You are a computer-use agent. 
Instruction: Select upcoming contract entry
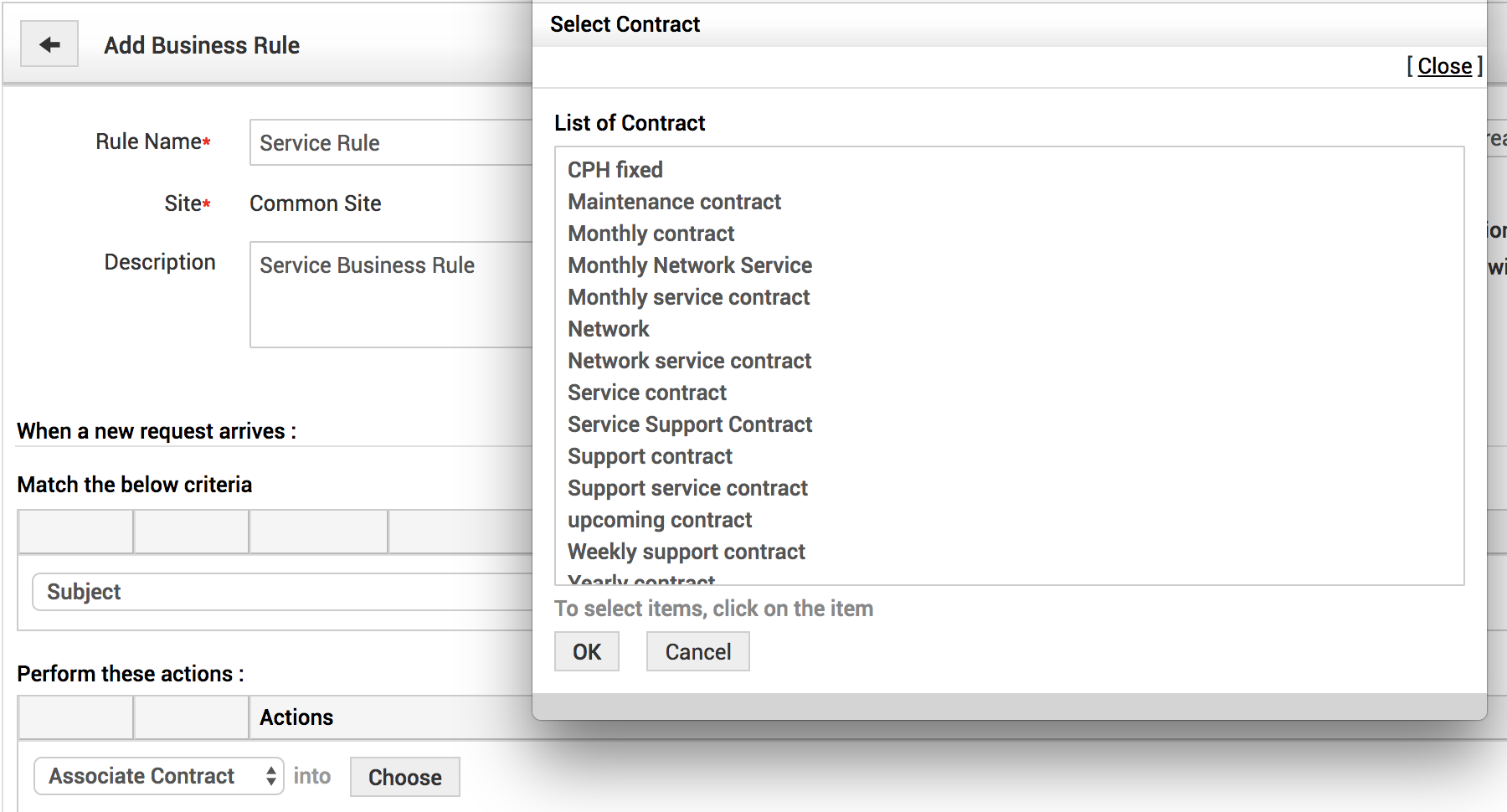pos(660,520)
